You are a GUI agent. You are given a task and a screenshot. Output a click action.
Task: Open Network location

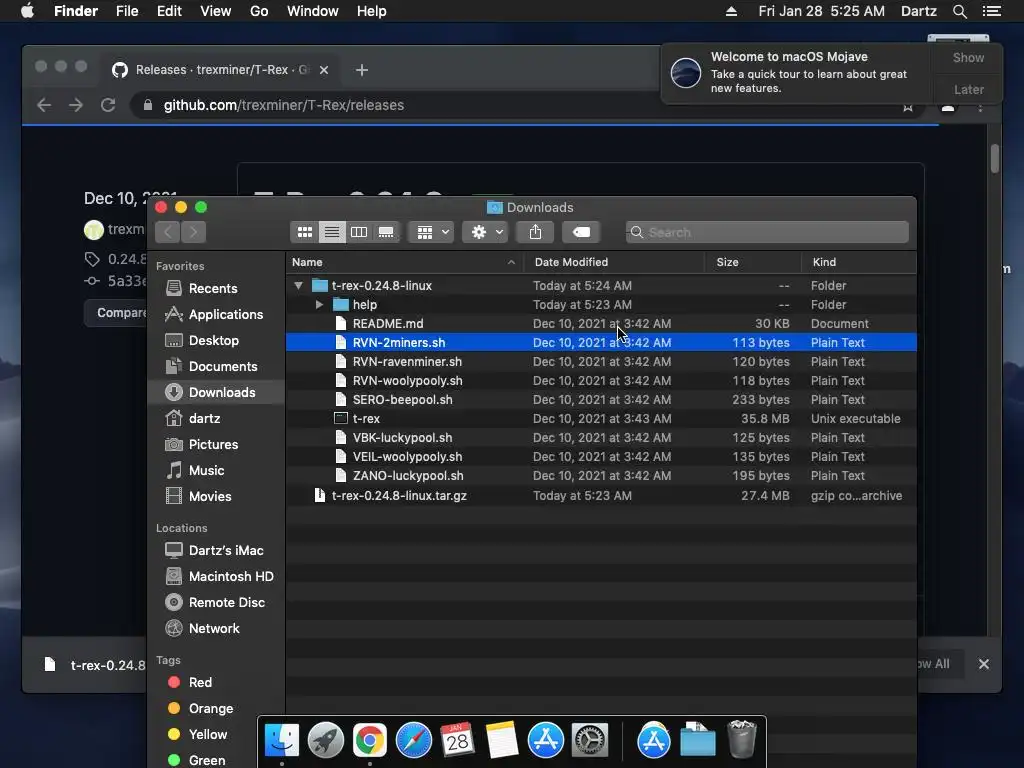[x=216, y=628]
